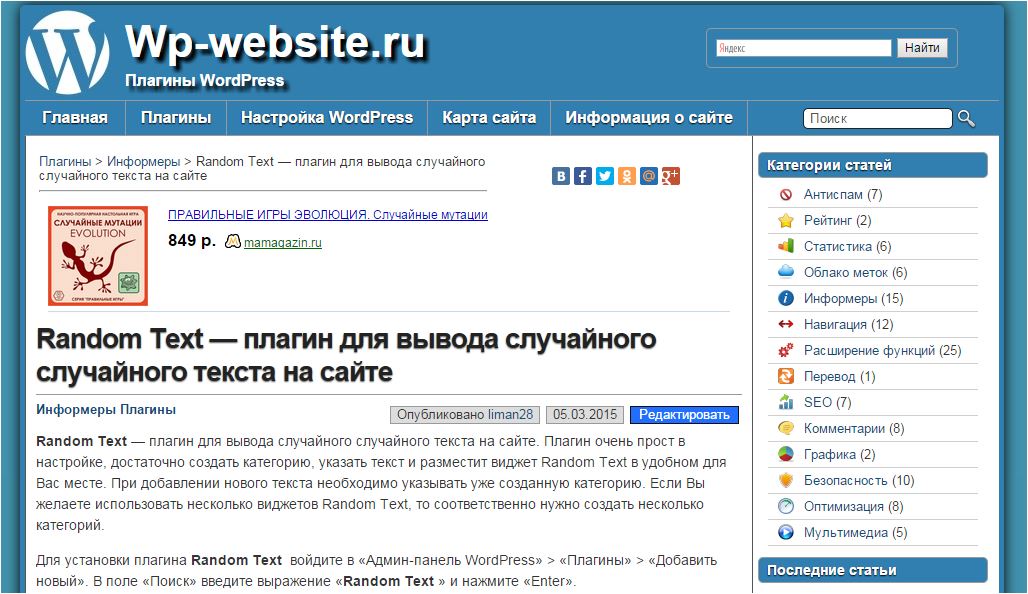Click the Редактировать button
Viewport: 1028px width, 594px height.
pyautogui.click(x=684, y=415)
